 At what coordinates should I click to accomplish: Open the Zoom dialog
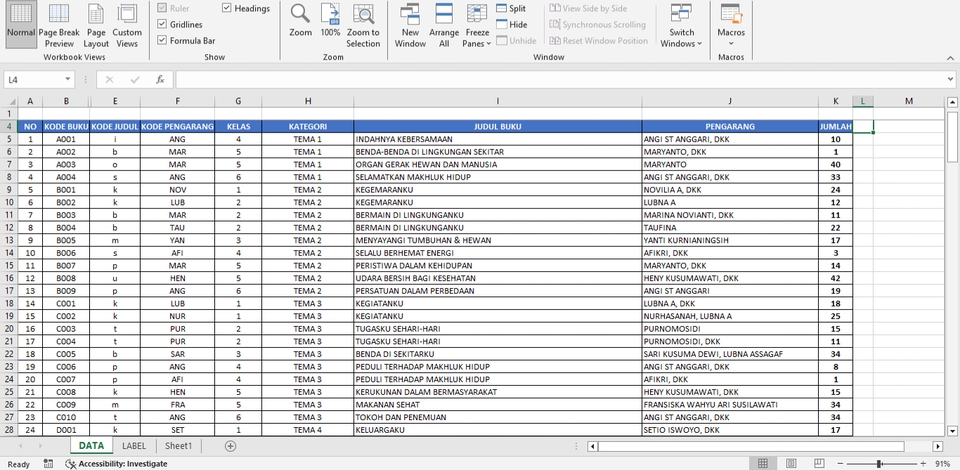301,21
